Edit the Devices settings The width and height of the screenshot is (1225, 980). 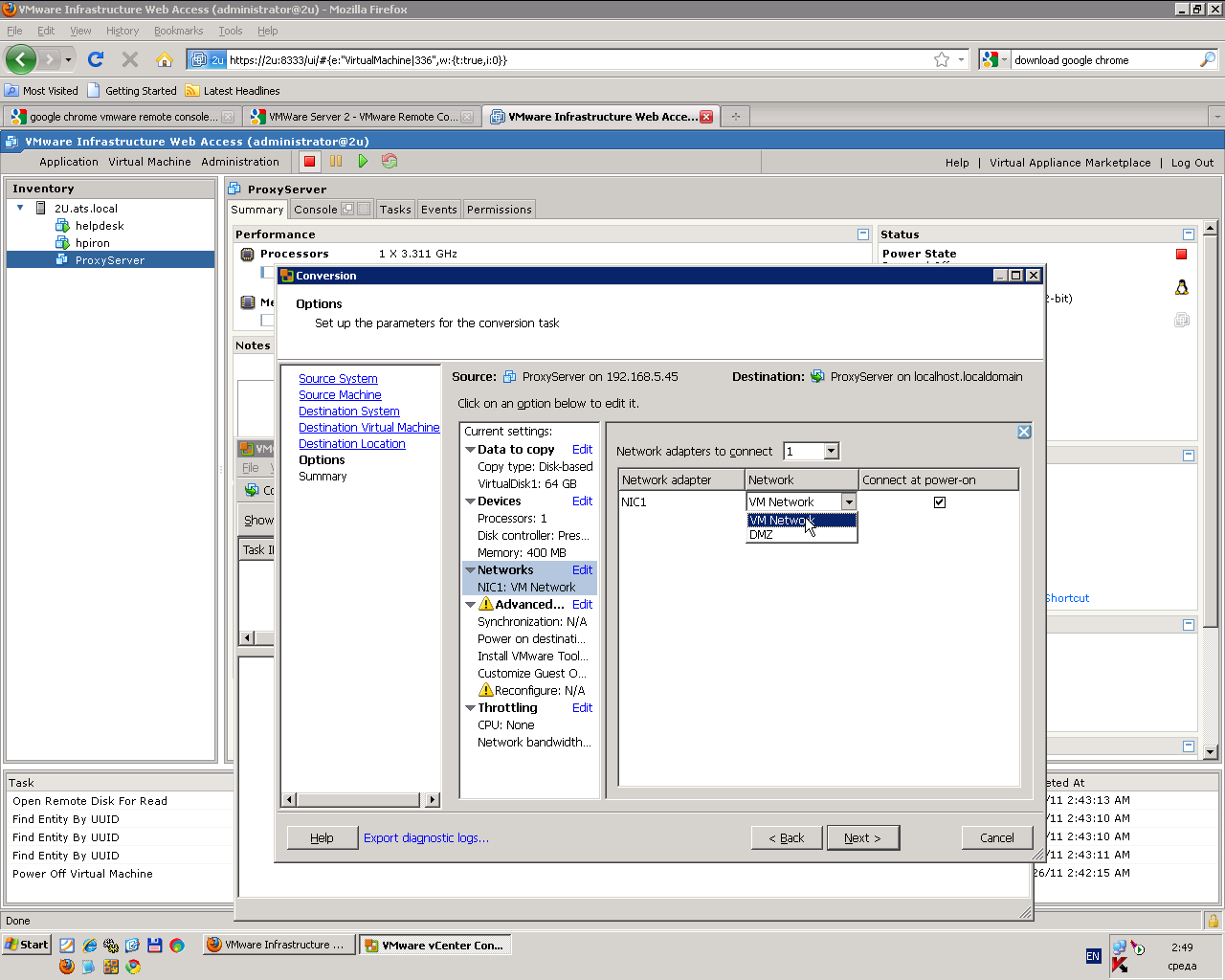pos(582,501)
